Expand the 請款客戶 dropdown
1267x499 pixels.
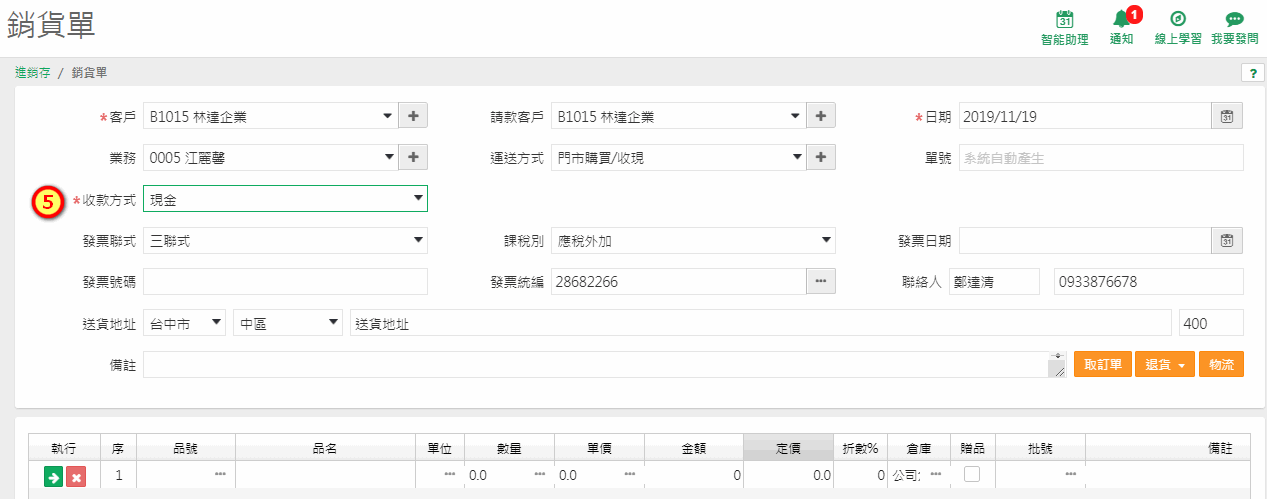[796, 117]
